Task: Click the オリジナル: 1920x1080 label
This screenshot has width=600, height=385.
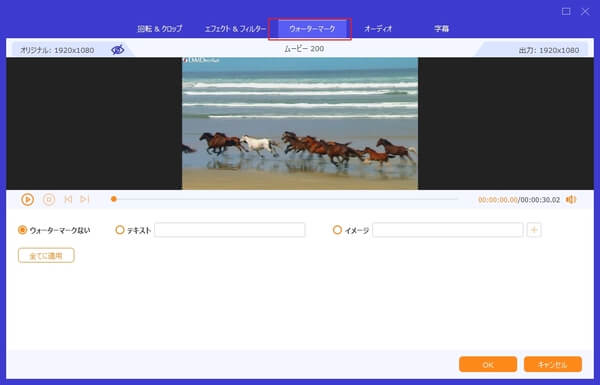Action: click(x=57, y=50)
